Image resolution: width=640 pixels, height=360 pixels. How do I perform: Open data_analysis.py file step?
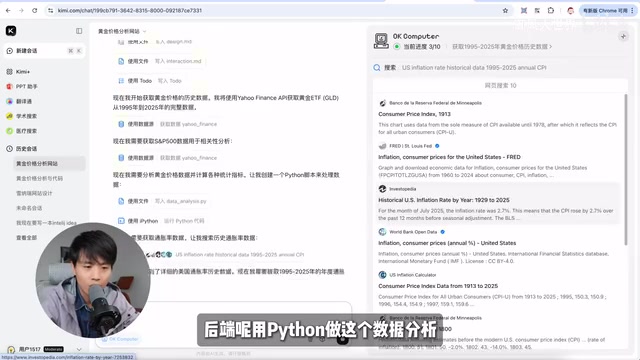click(162, 201)
